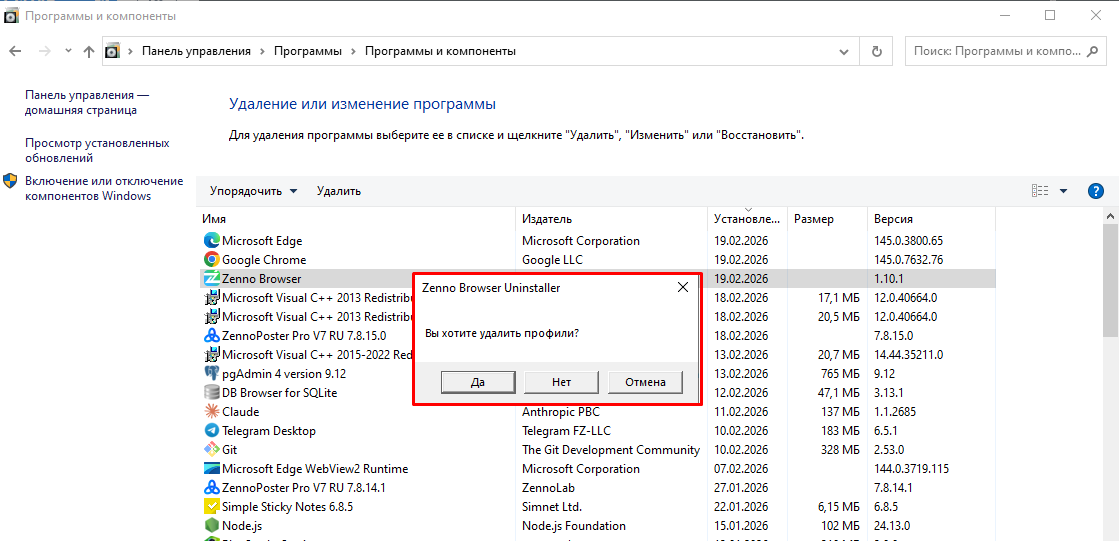Click the Claude program icon
The height and width of the screenshot is (541, 1119).
(x=211, y=412)
